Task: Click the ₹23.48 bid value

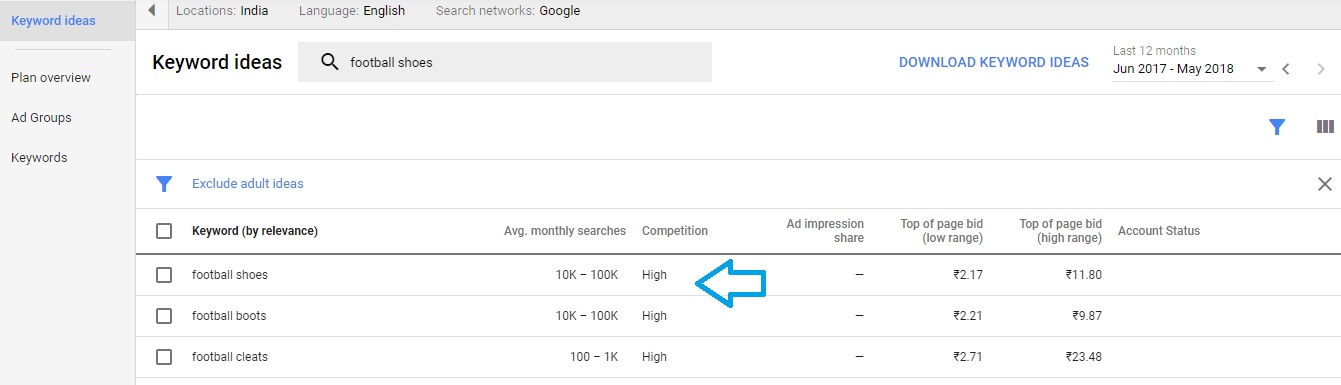Action: (1083, 357)
